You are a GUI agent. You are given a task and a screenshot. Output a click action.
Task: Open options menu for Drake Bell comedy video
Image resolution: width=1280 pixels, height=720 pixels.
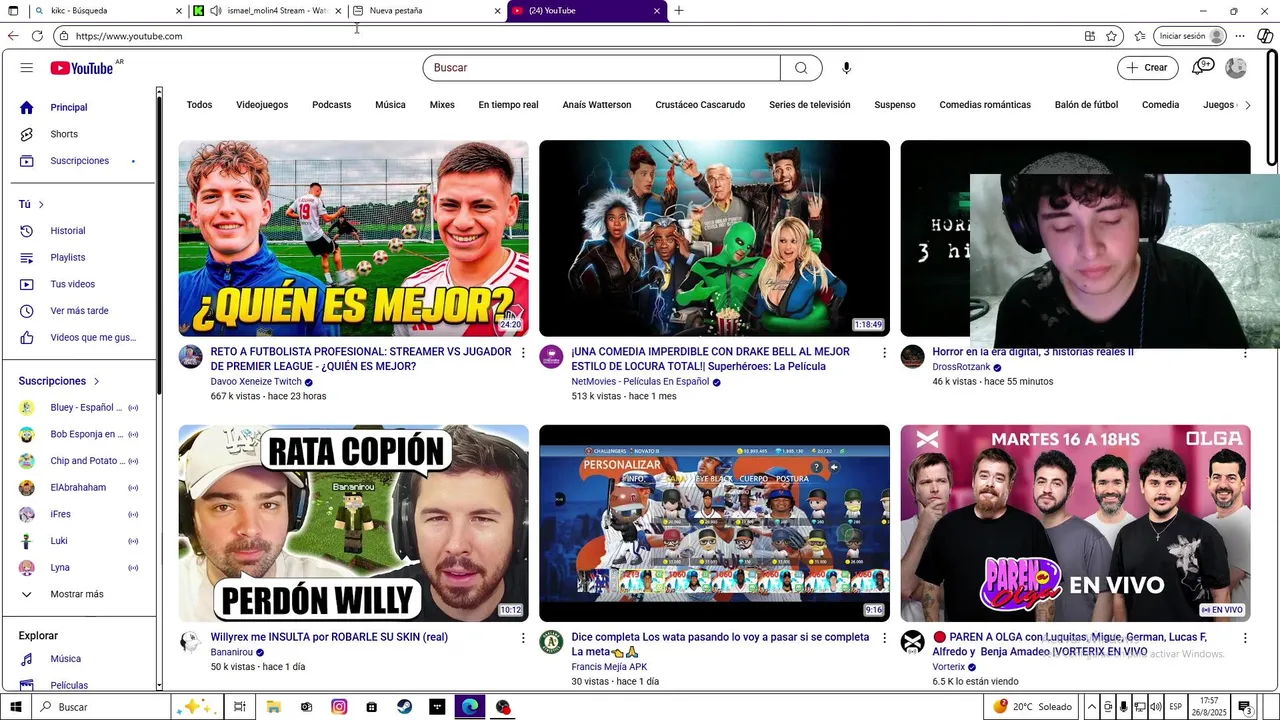click(884, 353)
